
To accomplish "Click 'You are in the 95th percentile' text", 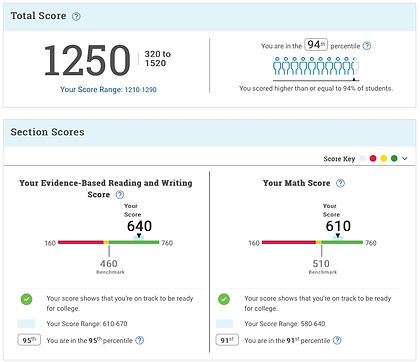I will (89, 340).
